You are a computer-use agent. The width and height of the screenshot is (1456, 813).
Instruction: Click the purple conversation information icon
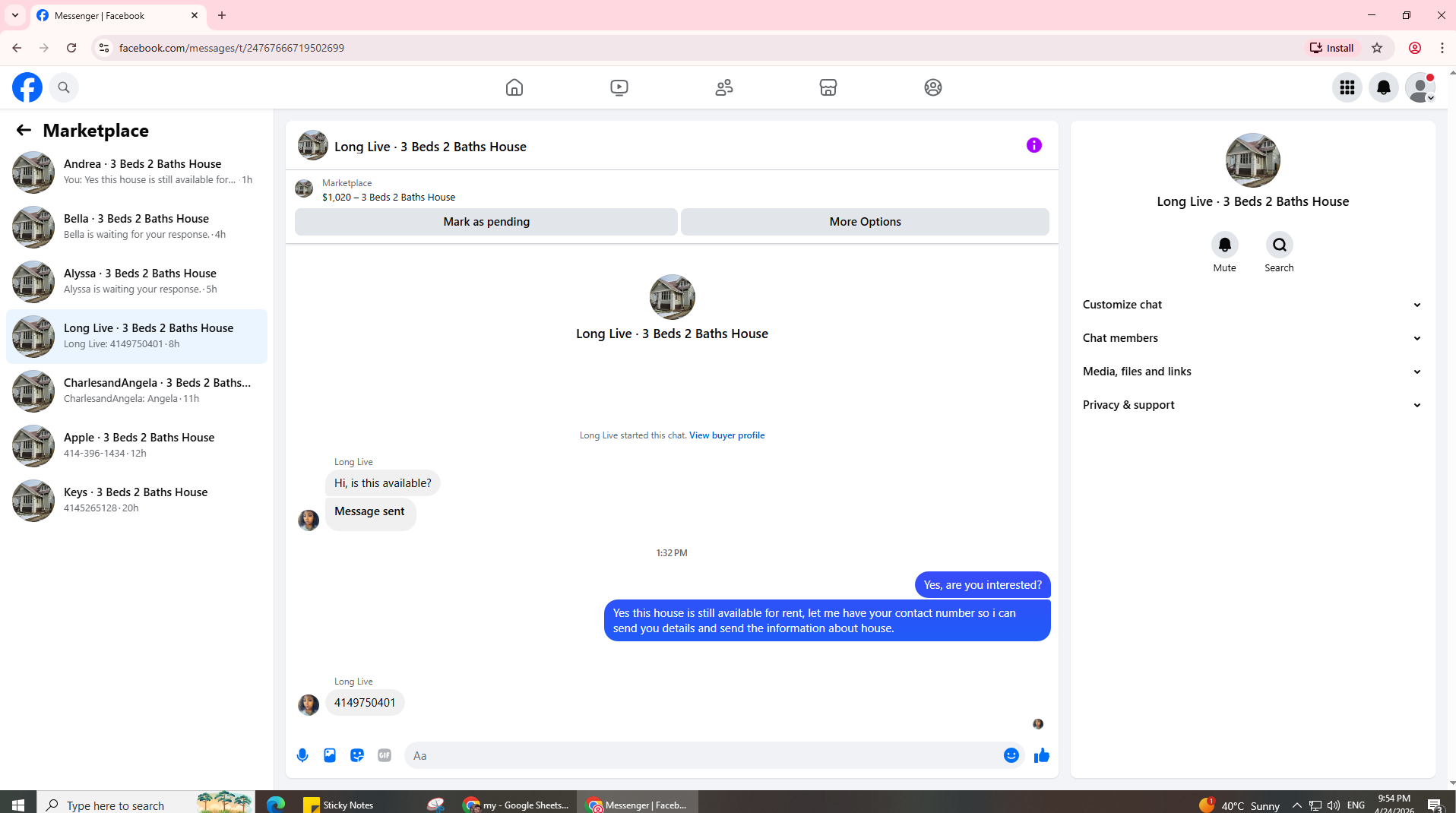[x=1034, y=145]
